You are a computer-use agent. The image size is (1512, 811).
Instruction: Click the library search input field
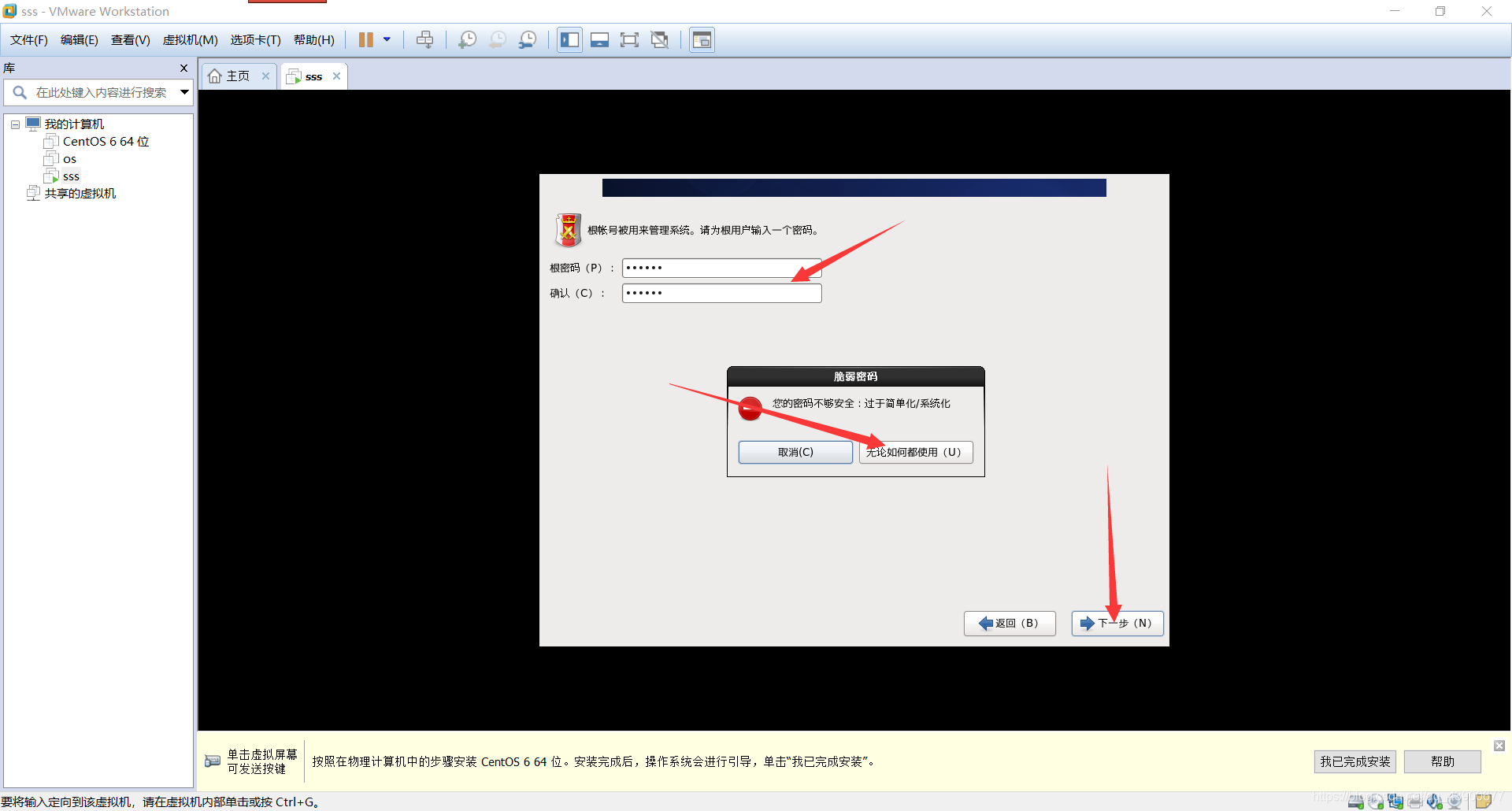click(x=101, y=93)
